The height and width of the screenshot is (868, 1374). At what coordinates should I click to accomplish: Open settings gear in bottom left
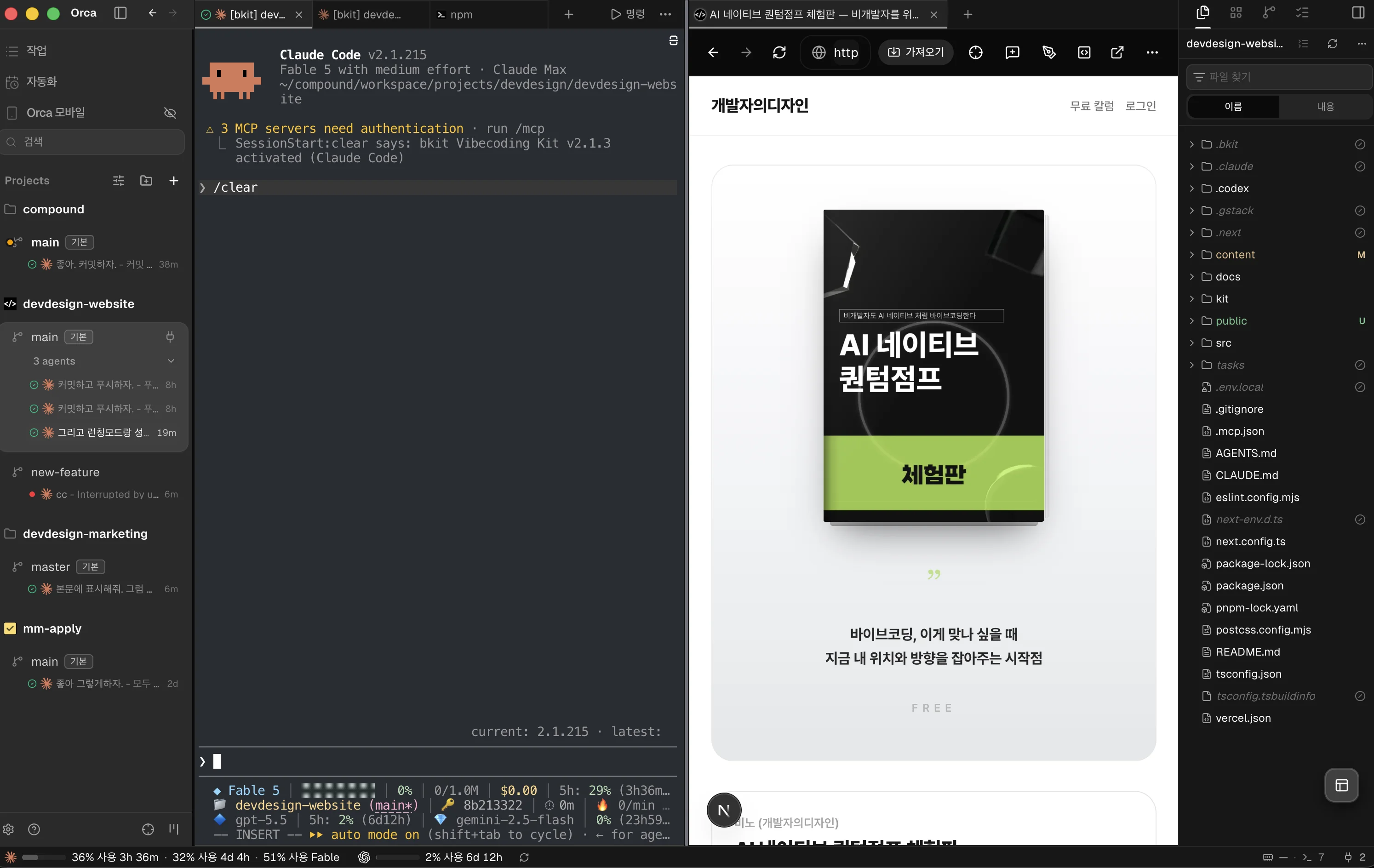[x=9, y=829]
